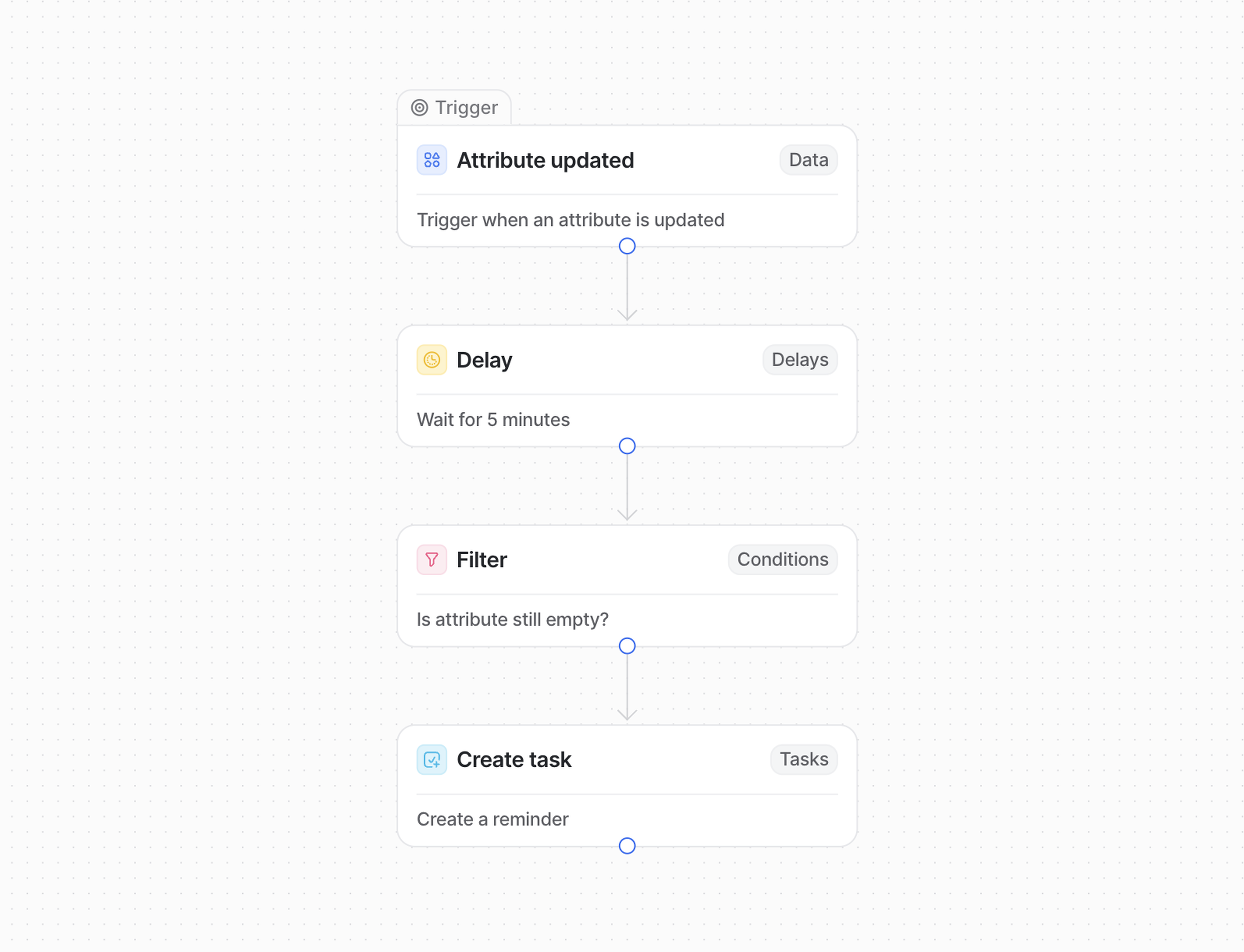Select the Attribute updated node title
1244x952 pixels.
click(545, 161)
